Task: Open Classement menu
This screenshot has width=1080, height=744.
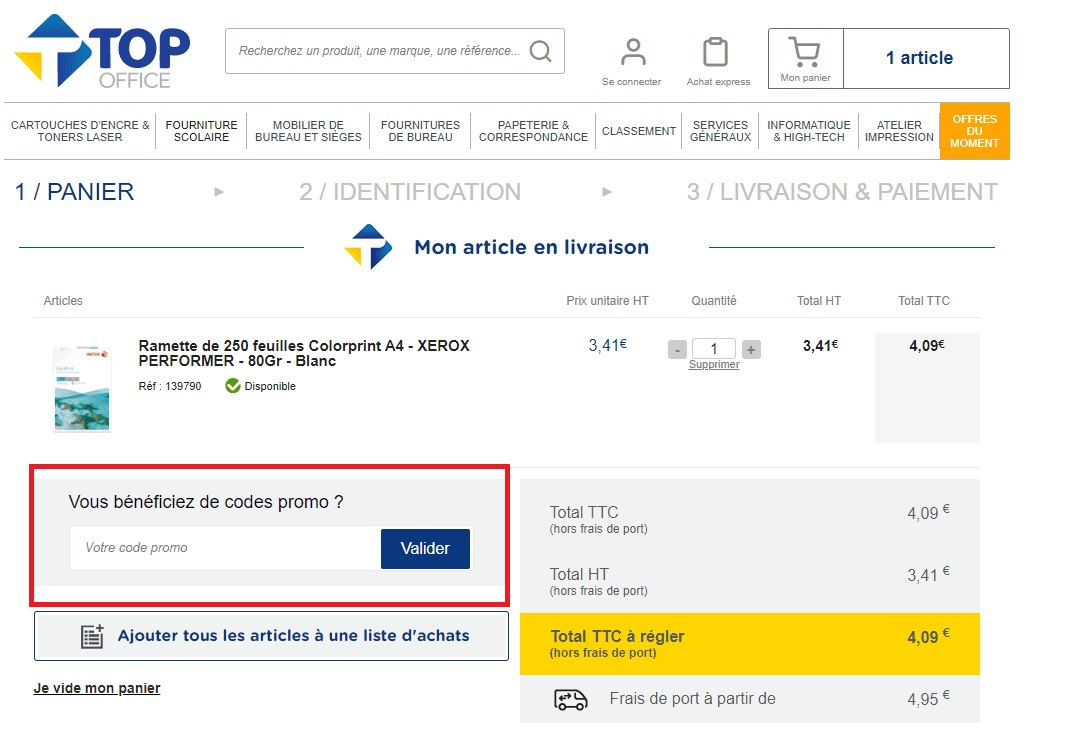Action: (638, 131)
